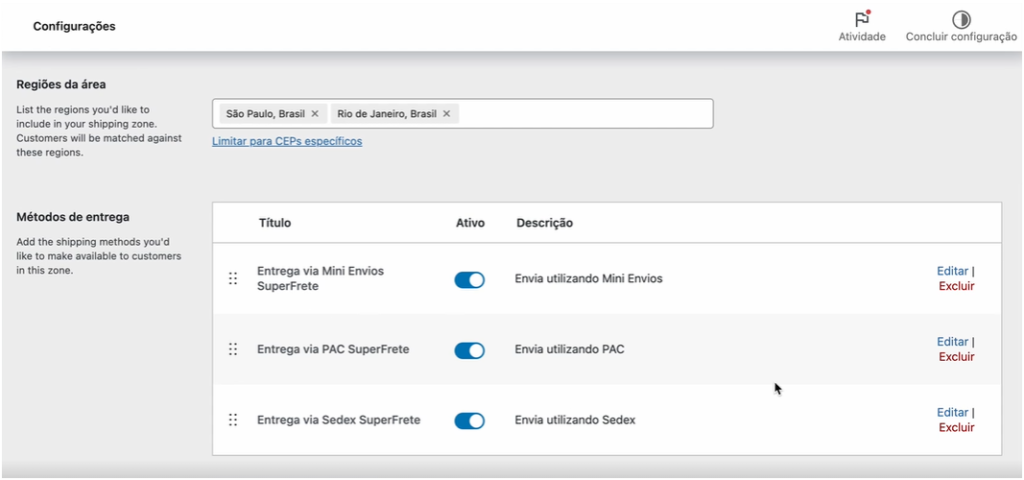Grab the Sedex SuperFrete drag handle
Image resolution: width=1024 pixels, height=480 pixels.
coord(232,420)
